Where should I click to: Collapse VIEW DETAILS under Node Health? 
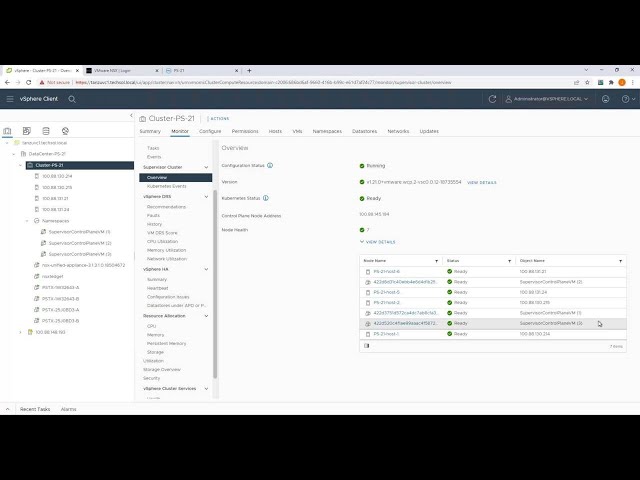tap(378, 242)
